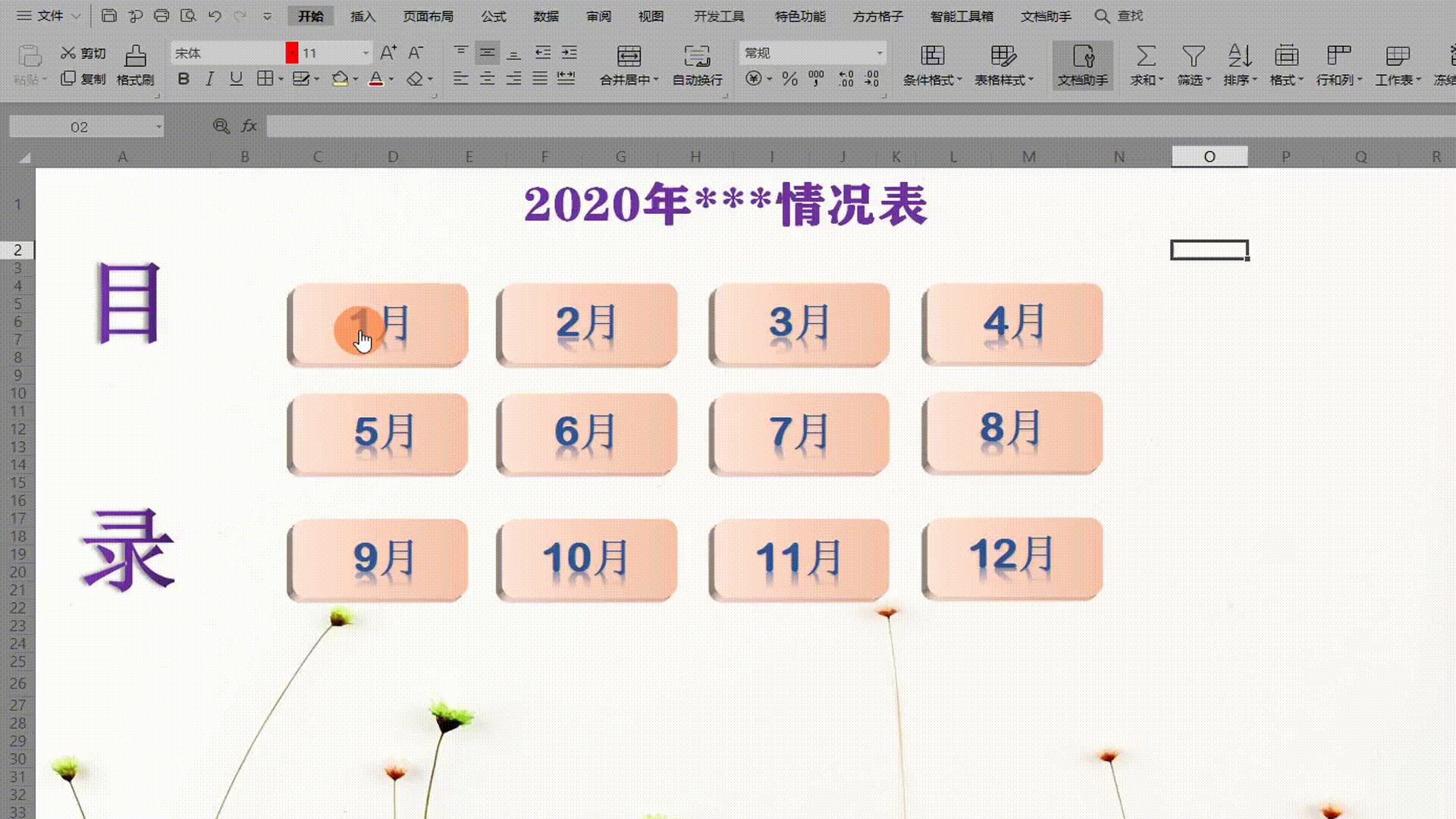Toggle bottom vertical alignment
Viewport: 1456px width, 819px height.
pos(514,52)
